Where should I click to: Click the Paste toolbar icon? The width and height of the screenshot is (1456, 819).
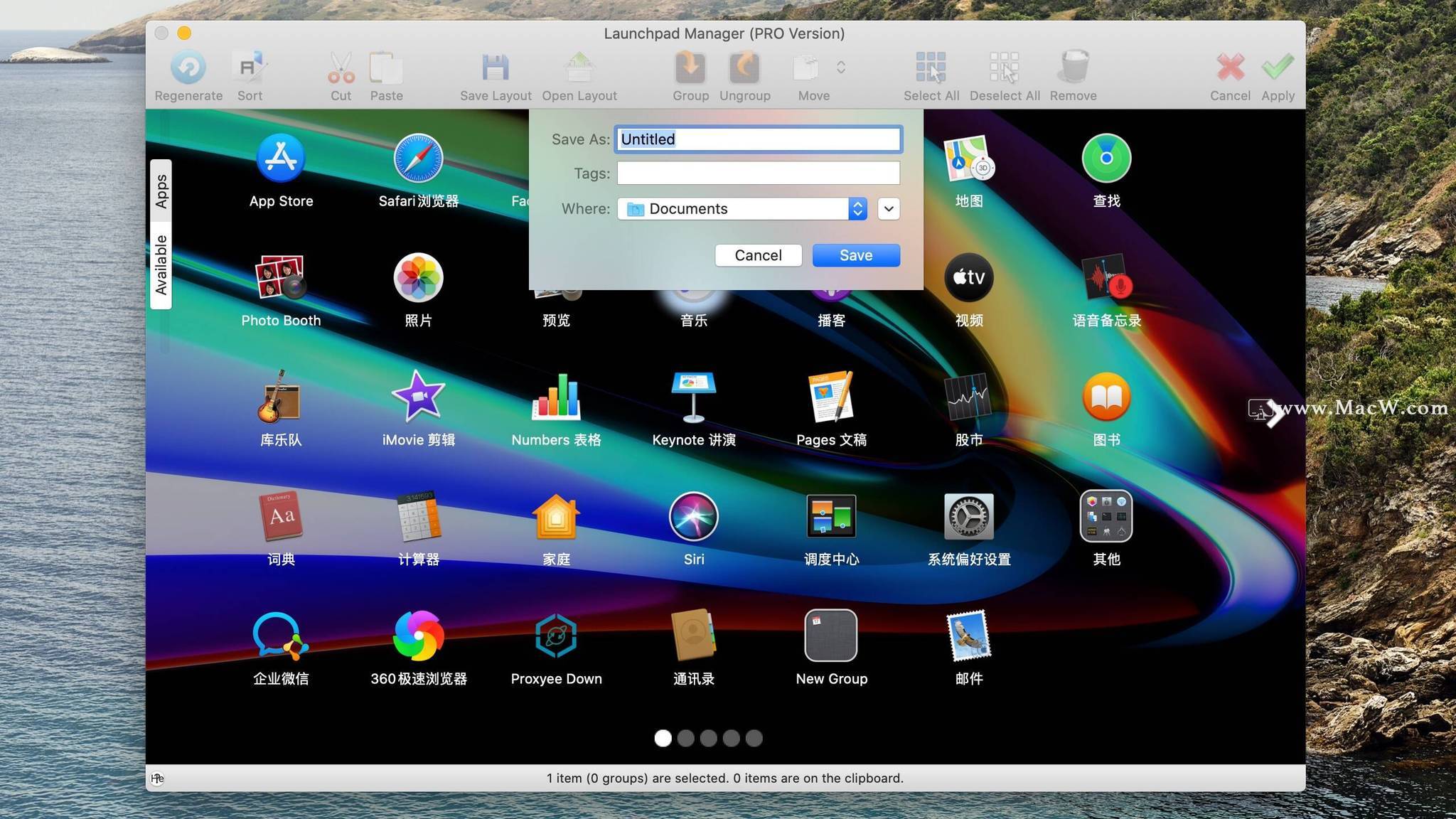point(386,68)
